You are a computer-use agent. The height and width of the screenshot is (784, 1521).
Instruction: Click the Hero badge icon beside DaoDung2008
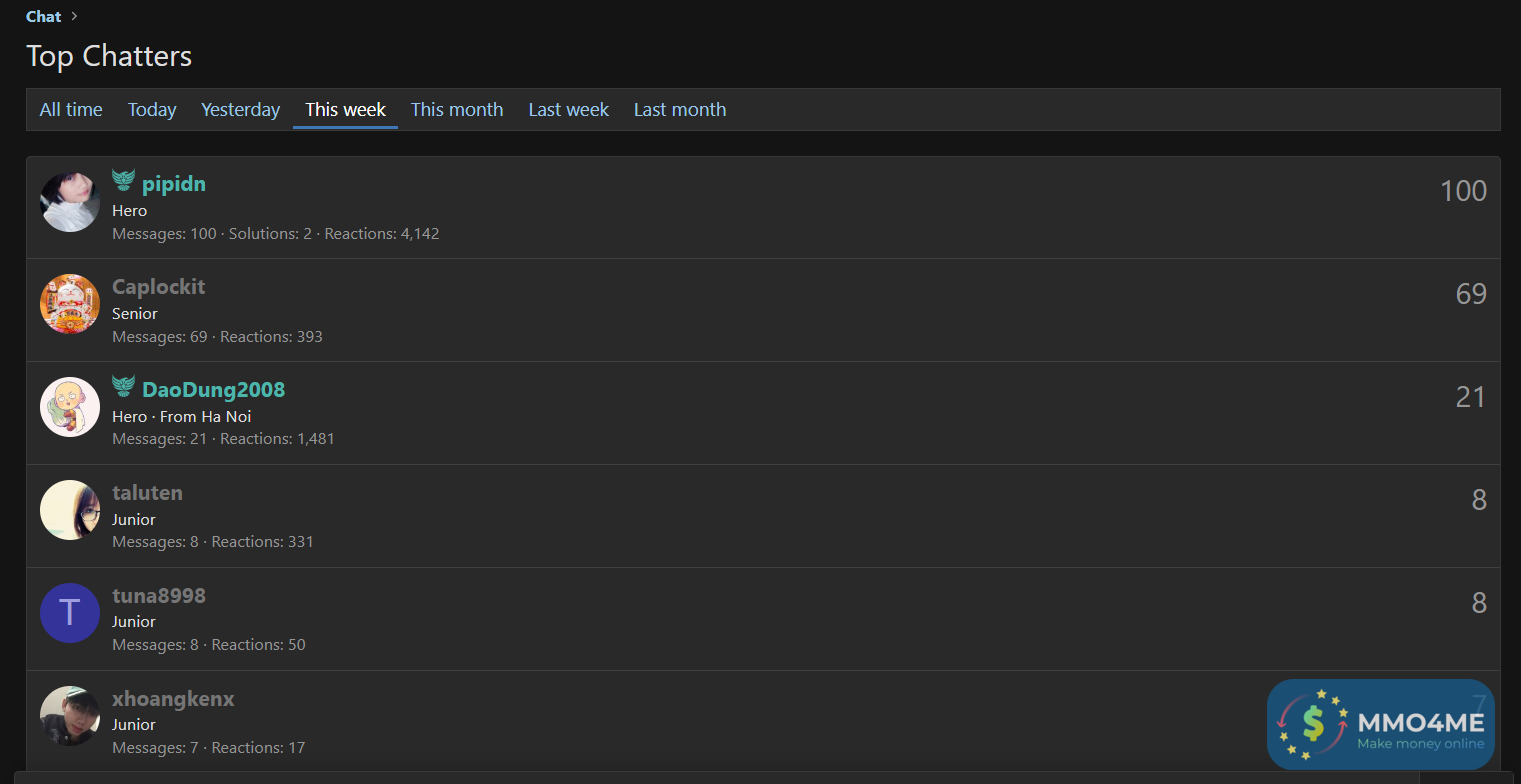[123, 386]
